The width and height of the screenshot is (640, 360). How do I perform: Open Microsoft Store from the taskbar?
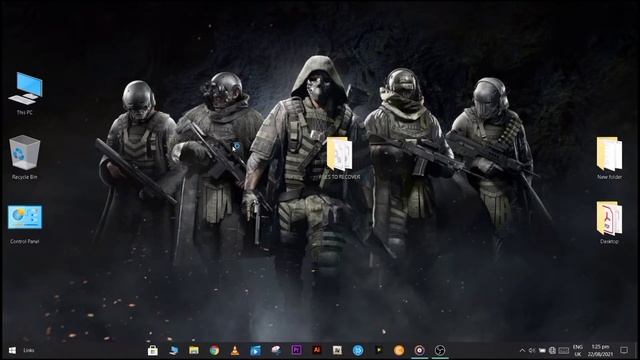pyautogui.click(x=153, y=350)
